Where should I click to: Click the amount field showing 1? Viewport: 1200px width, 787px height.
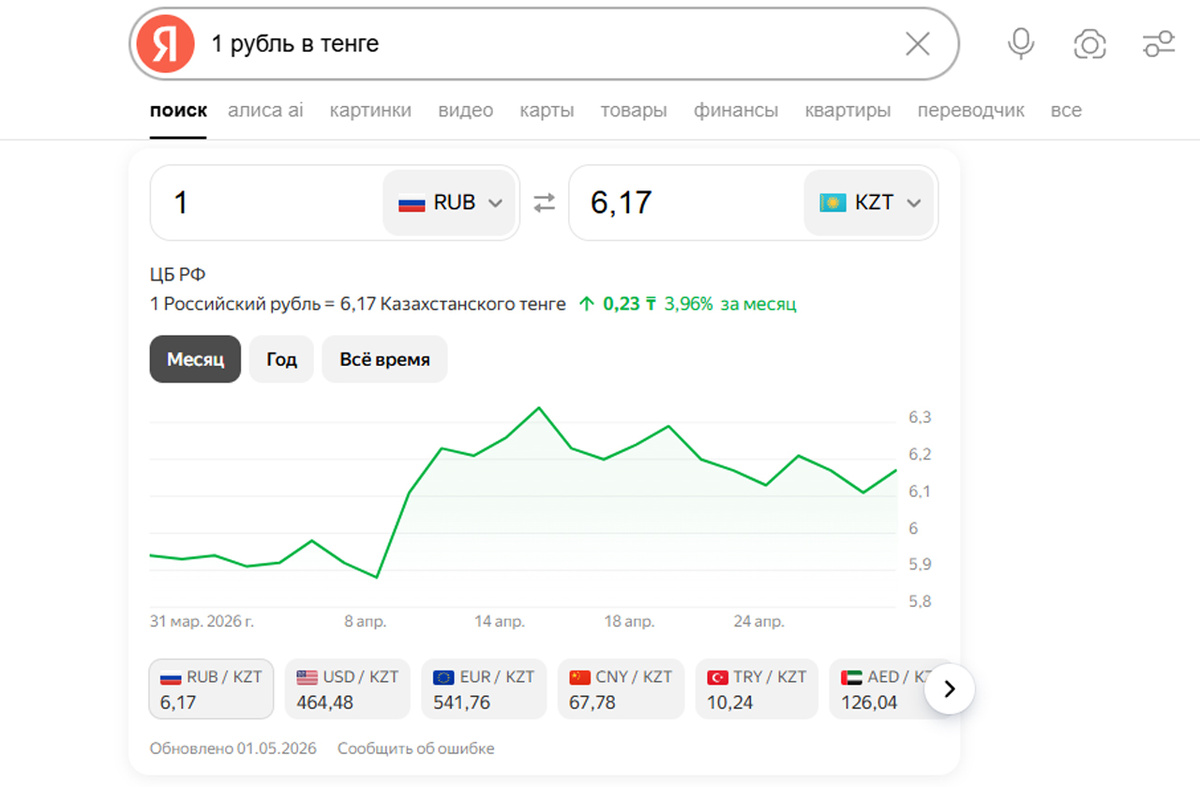267,203
